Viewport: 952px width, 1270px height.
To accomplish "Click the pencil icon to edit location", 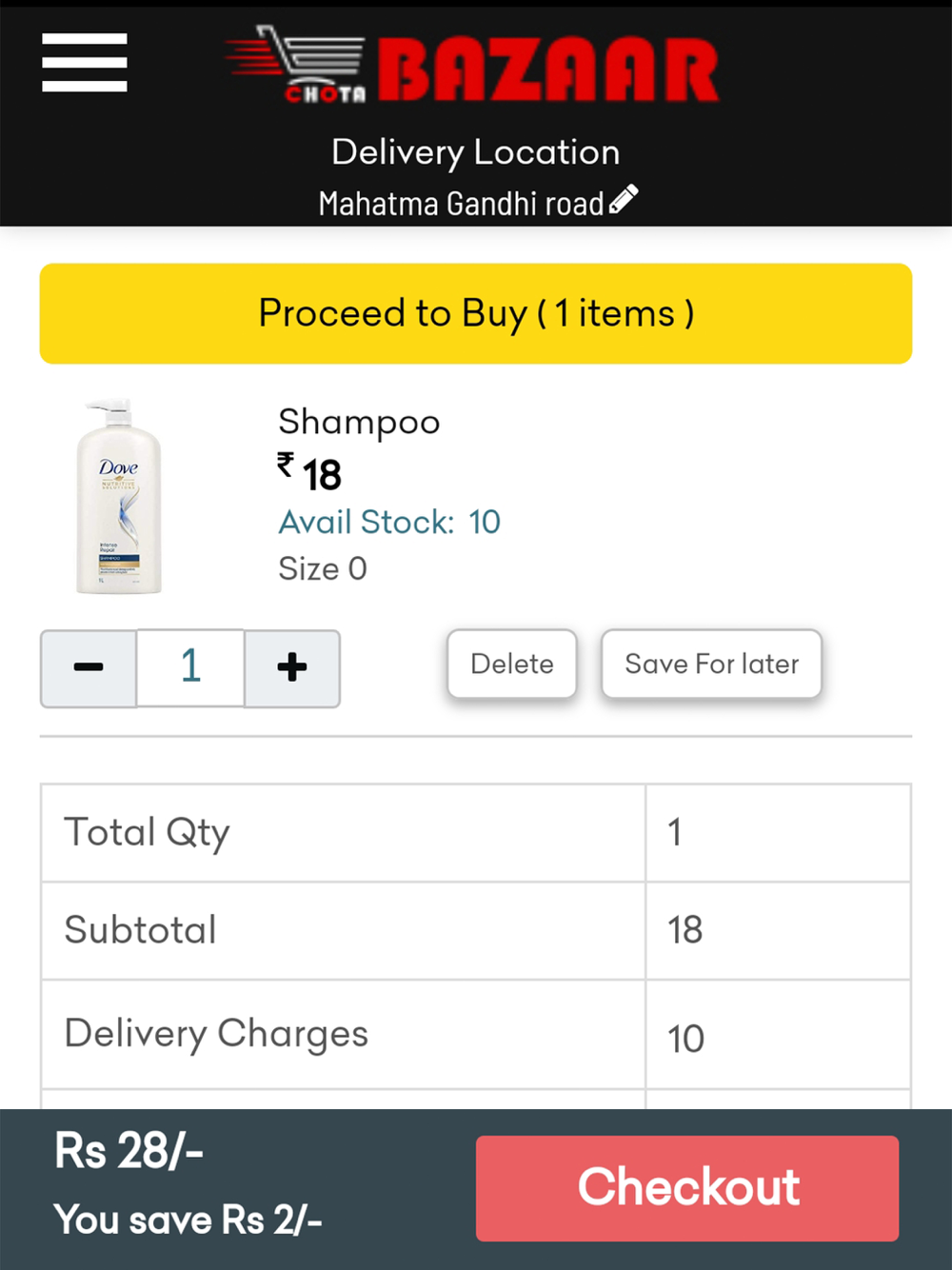I will (x=624, y=200).
